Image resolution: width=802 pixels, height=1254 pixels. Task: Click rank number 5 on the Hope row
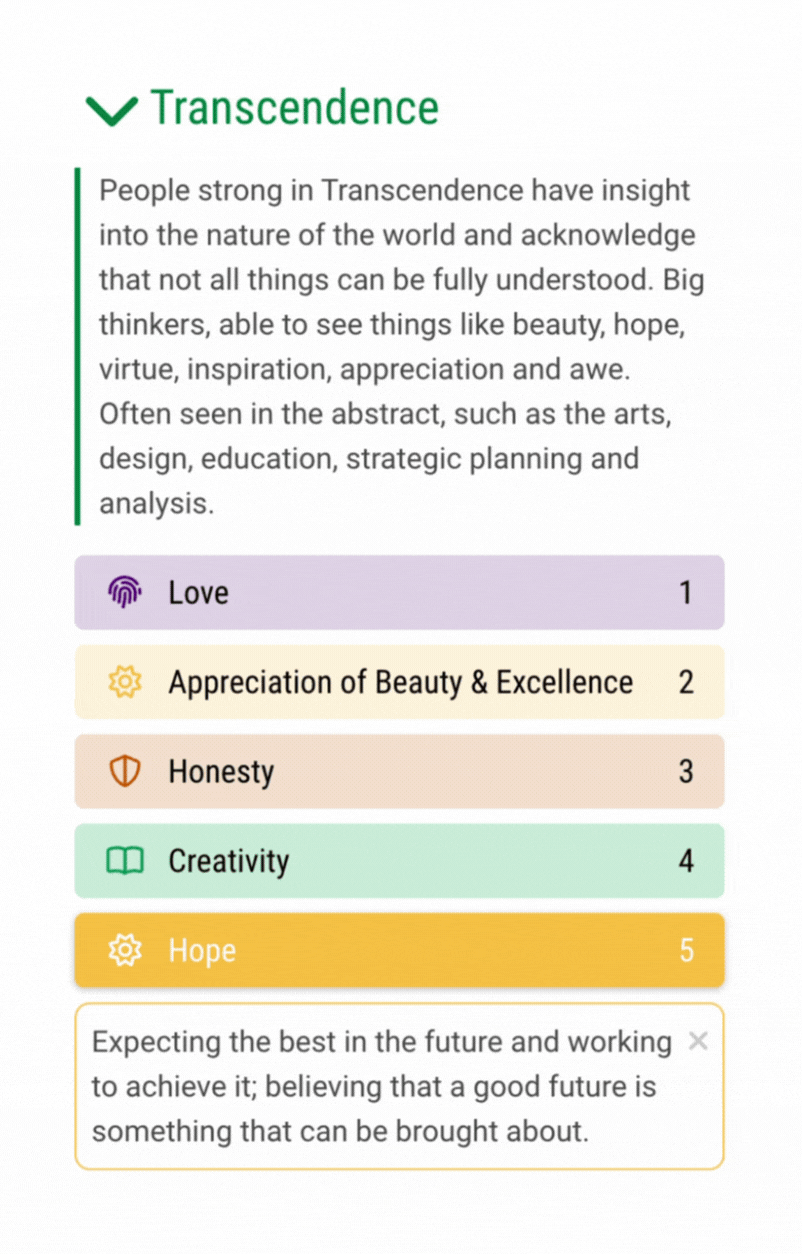[x=685, y=950]
